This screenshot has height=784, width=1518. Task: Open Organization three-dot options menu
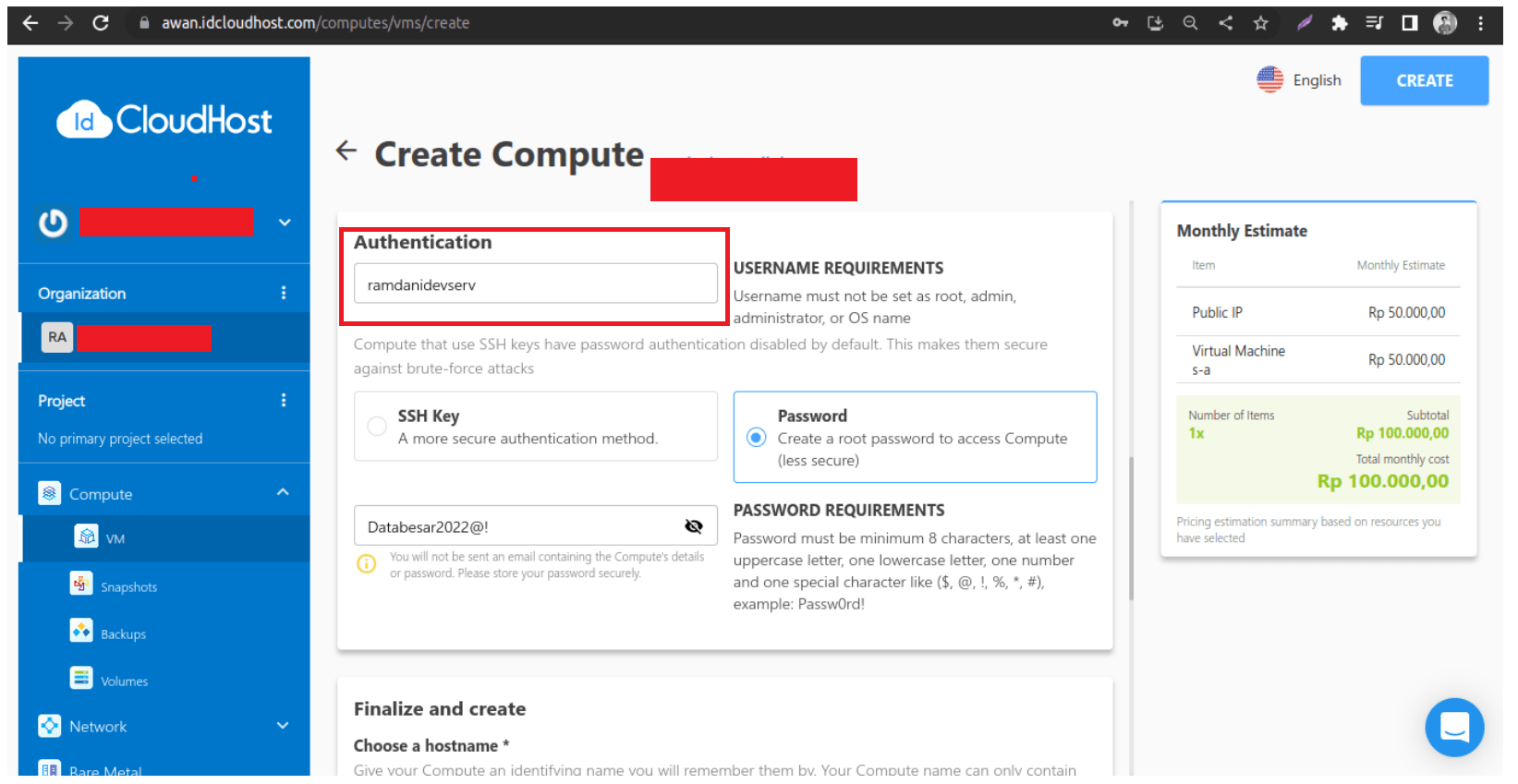pyautogui.click(x=284, y=293)
